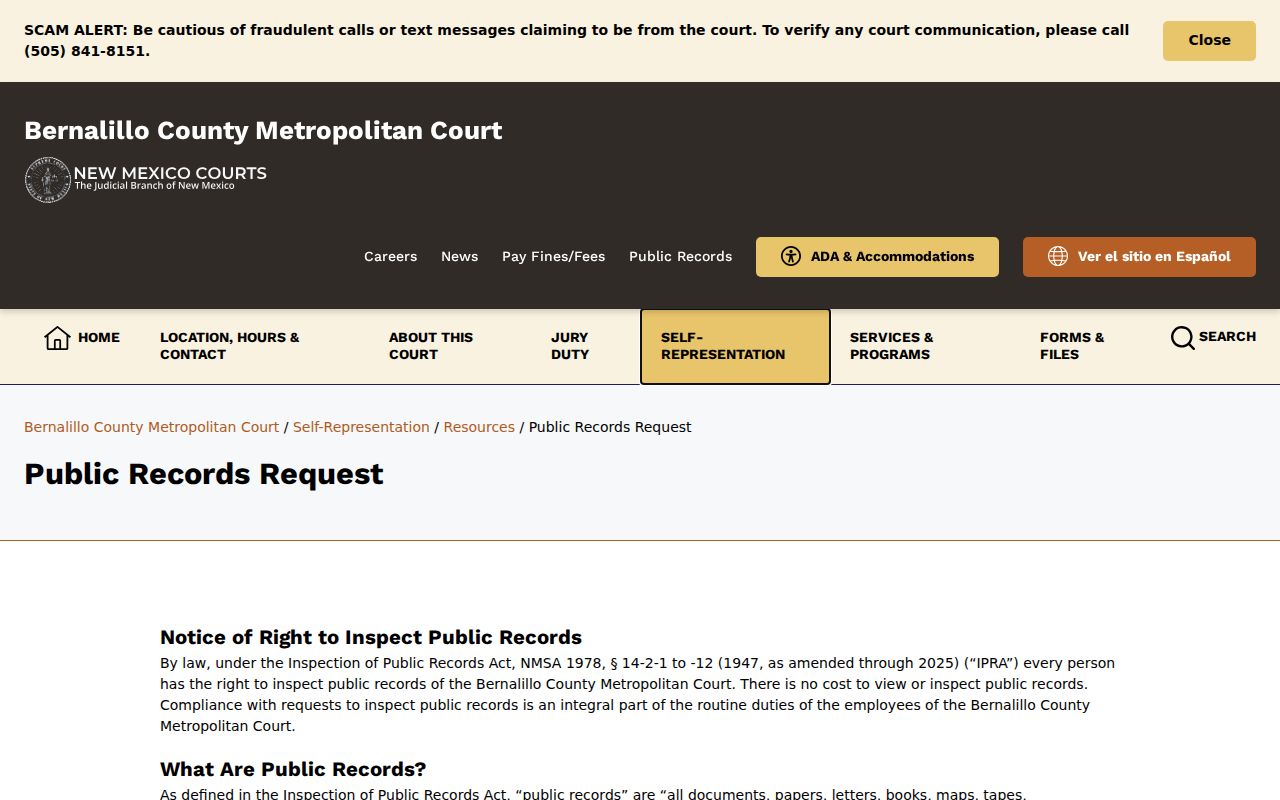Click the Public Records Request breadcrumb text
This screenshot has height=800, width=1280.
610,427
